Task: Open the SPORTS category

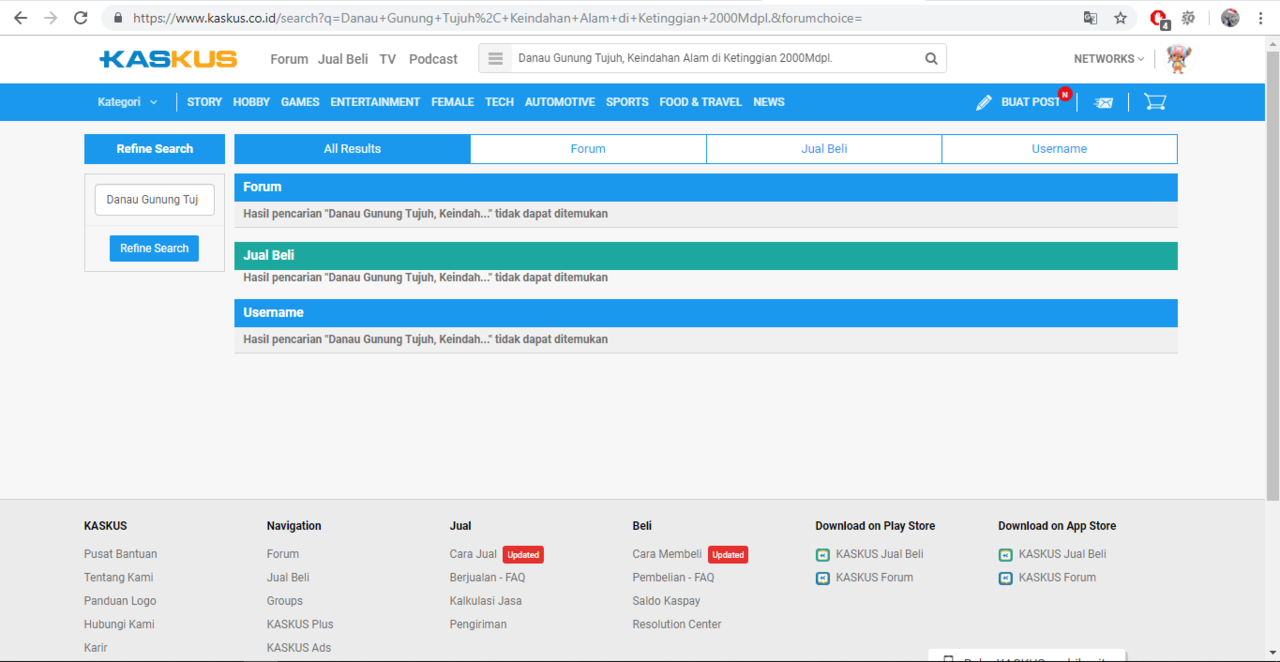Action: (627, 102)
